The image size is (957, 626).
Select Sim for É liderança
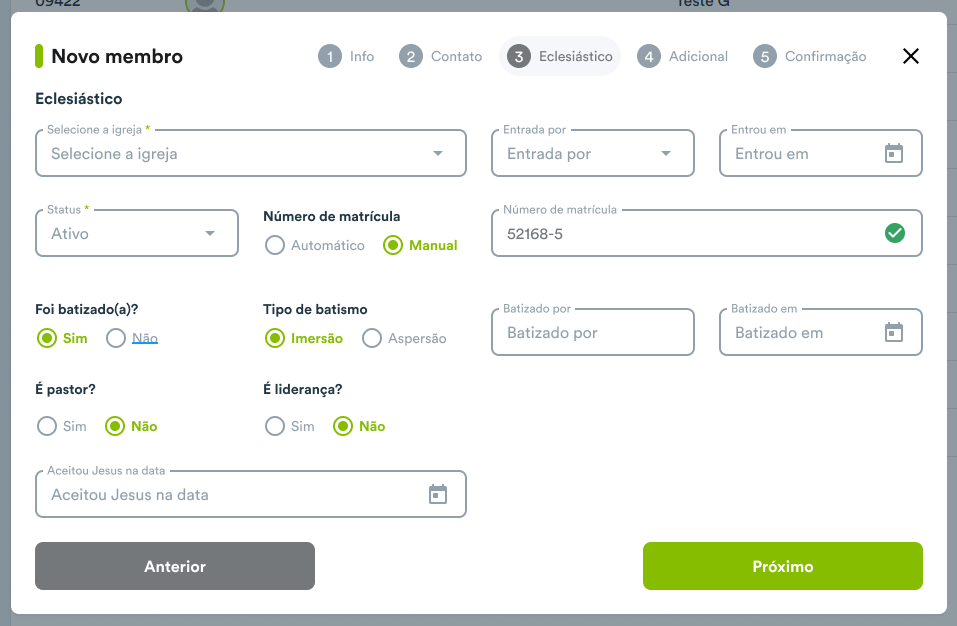pos(275,426)
